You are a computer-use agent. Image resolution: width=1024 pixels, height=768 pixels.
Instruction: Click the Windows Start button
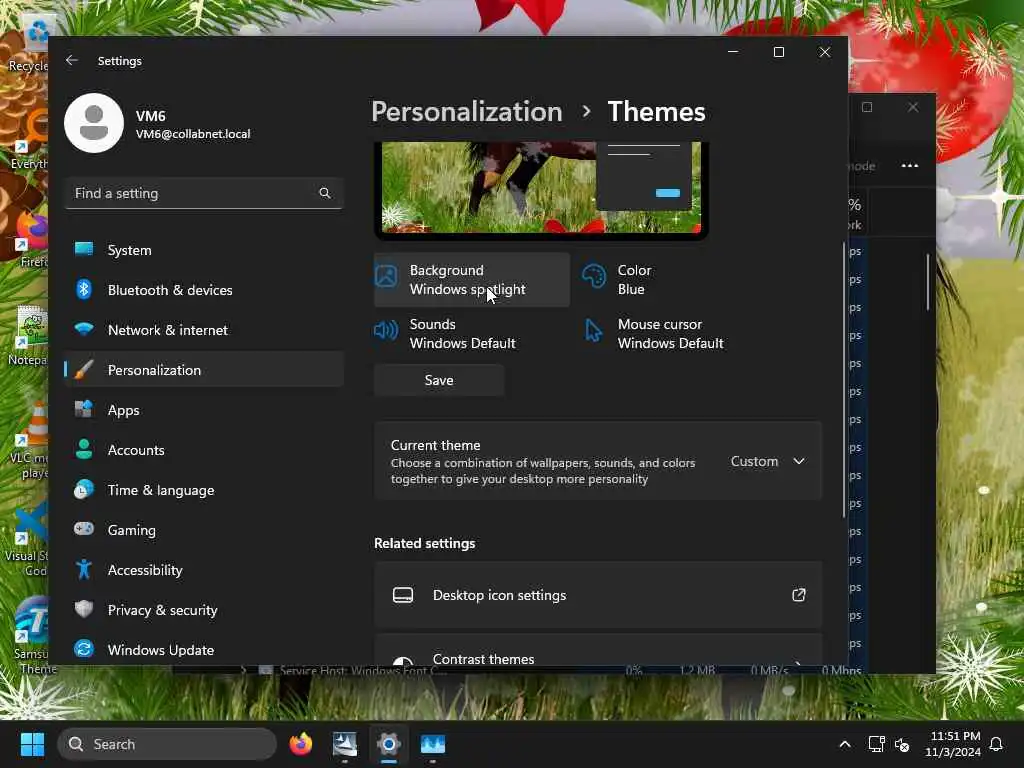[32, 744]
